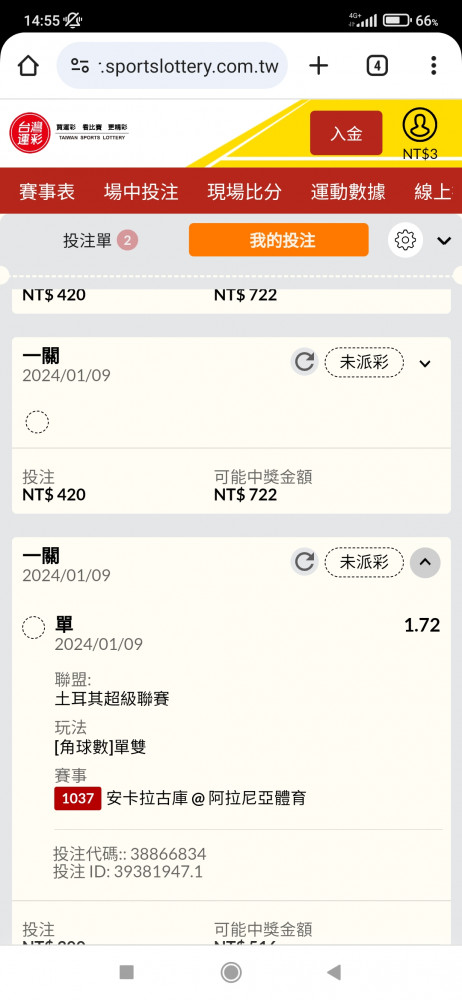Tap the Taiwan Sports Lottery logo

coord(69,133)
